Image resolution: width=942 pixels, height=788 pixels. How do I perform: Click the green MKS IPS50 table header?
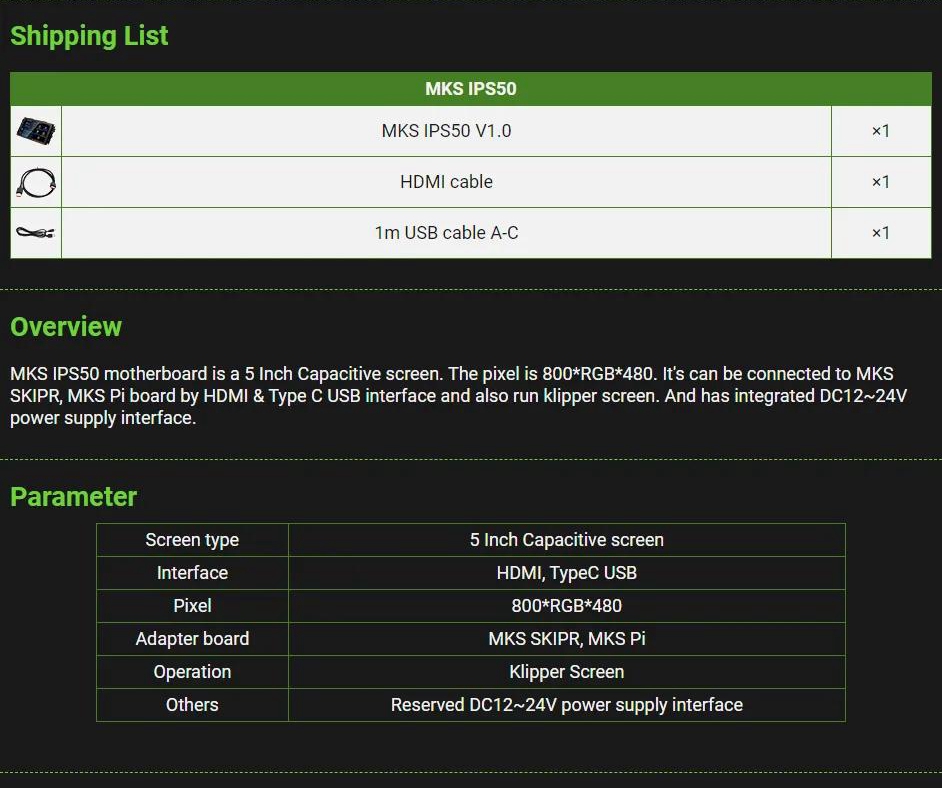[x=470, y=88]
